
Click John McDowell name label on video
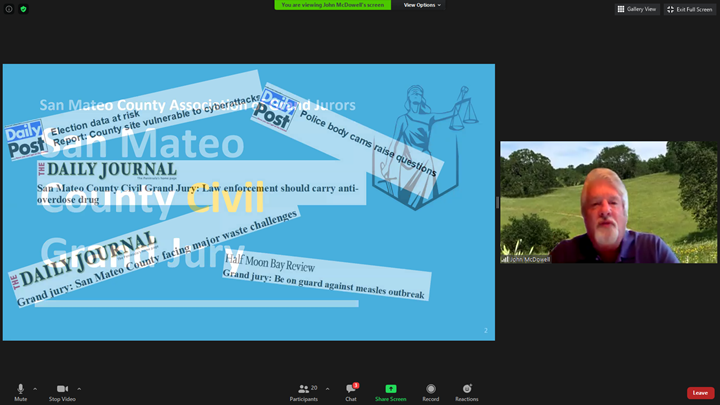point(526,259)
